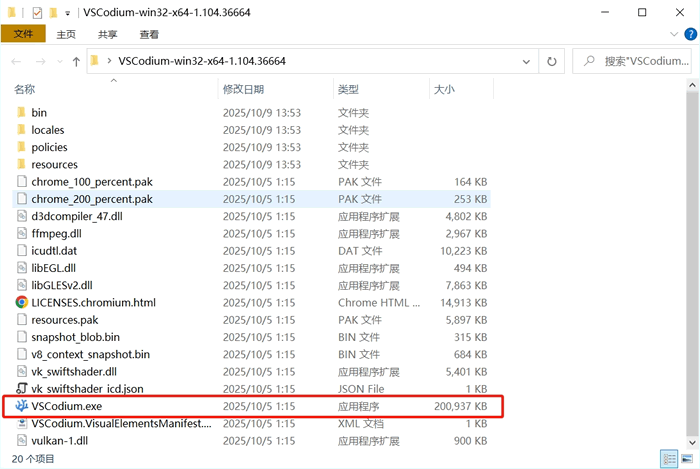Viewport: 700px width, 469px height.
Task: Open the 共享 ribbon tab
Action: click(x=108, y=34)
